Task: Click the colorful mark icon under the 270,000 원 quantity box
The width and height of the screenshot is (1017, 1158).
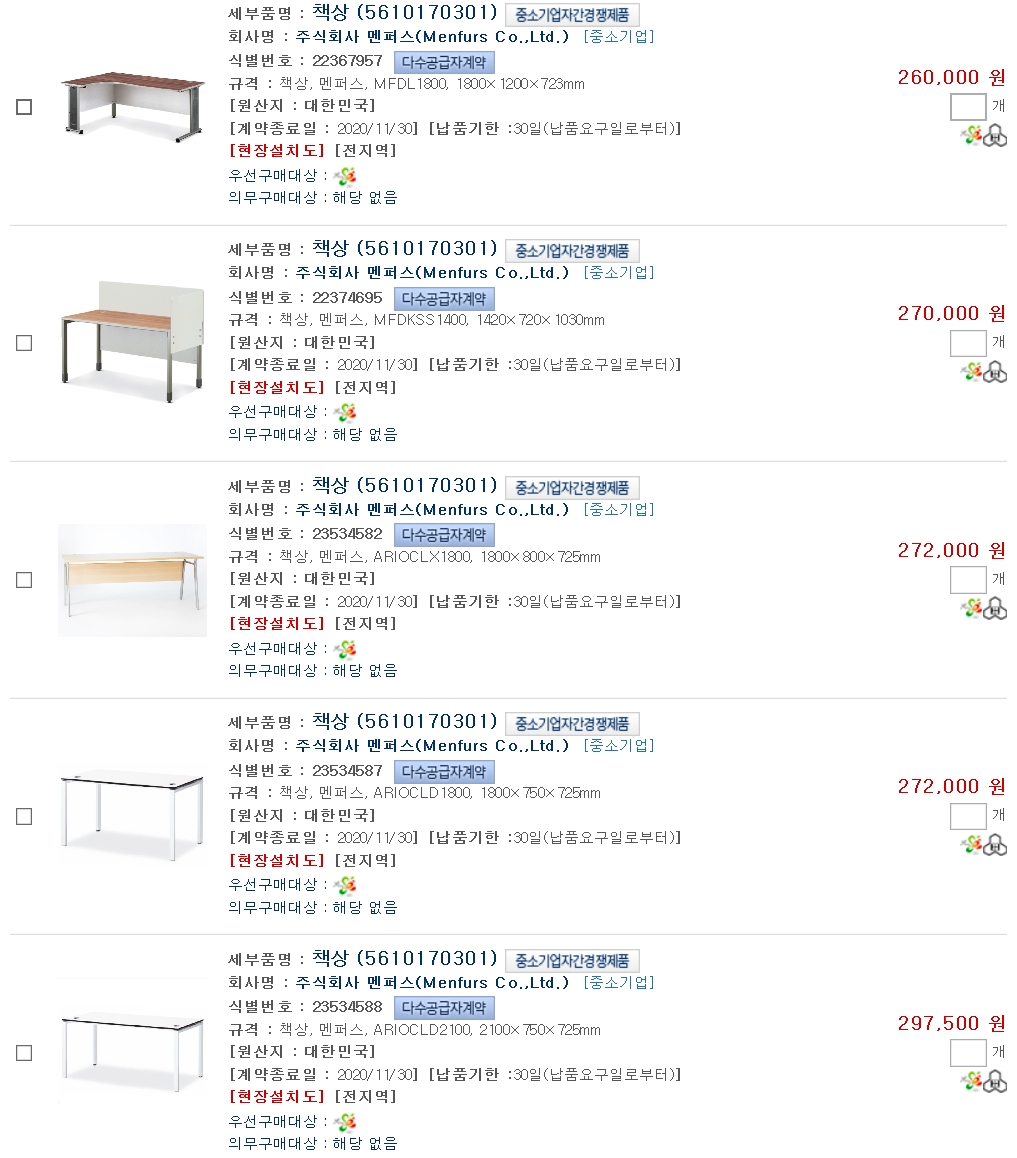Action: (x=972, y=372)
